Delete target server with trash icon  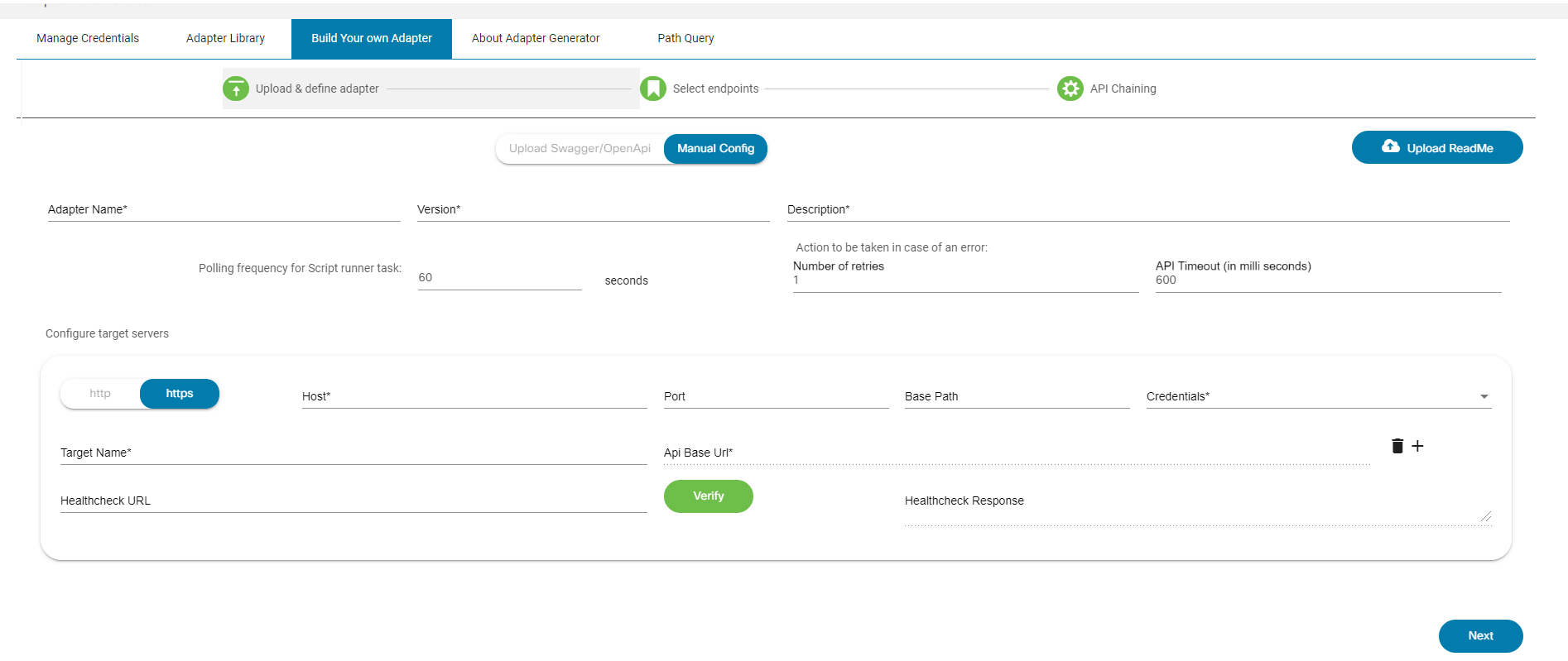(x=1397, y=446)
